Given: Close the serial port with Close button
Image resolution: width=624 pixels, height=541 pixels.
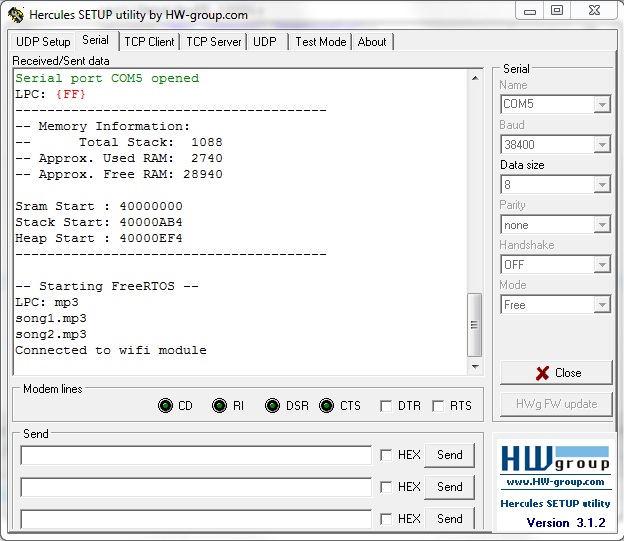Looking at the screenshot, I should (x=556, y=373).
